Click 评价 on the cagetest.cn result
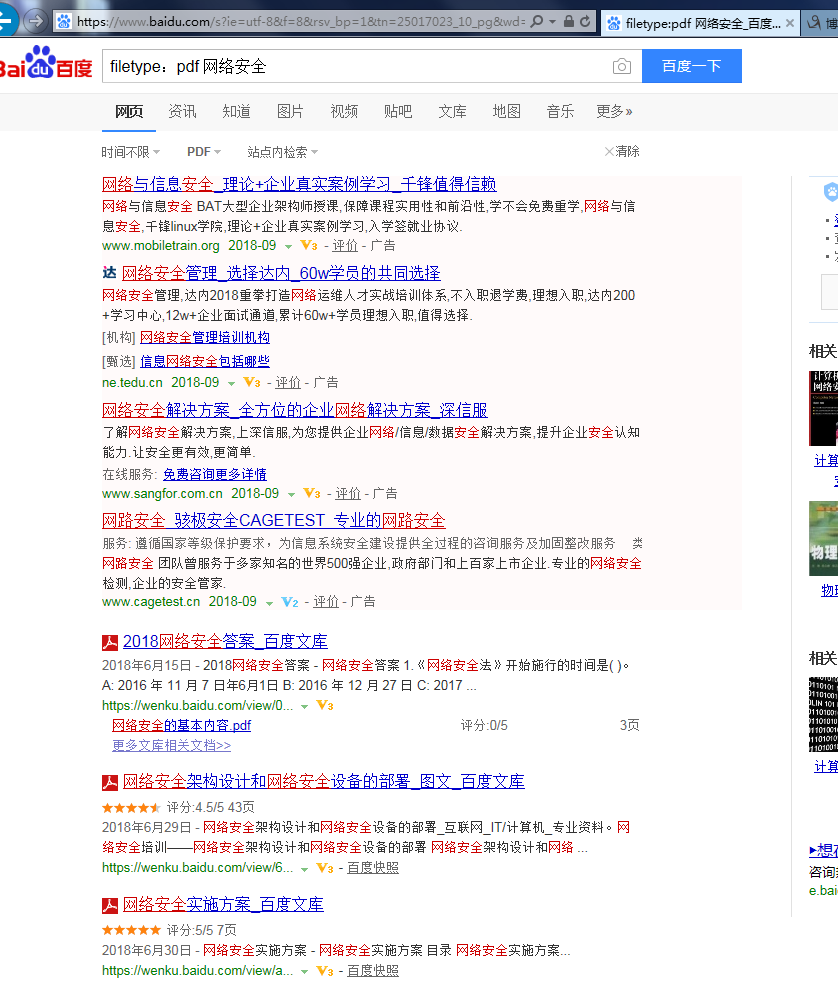The image size is (838, 984). pyautogui.click(x=326, y=602)
